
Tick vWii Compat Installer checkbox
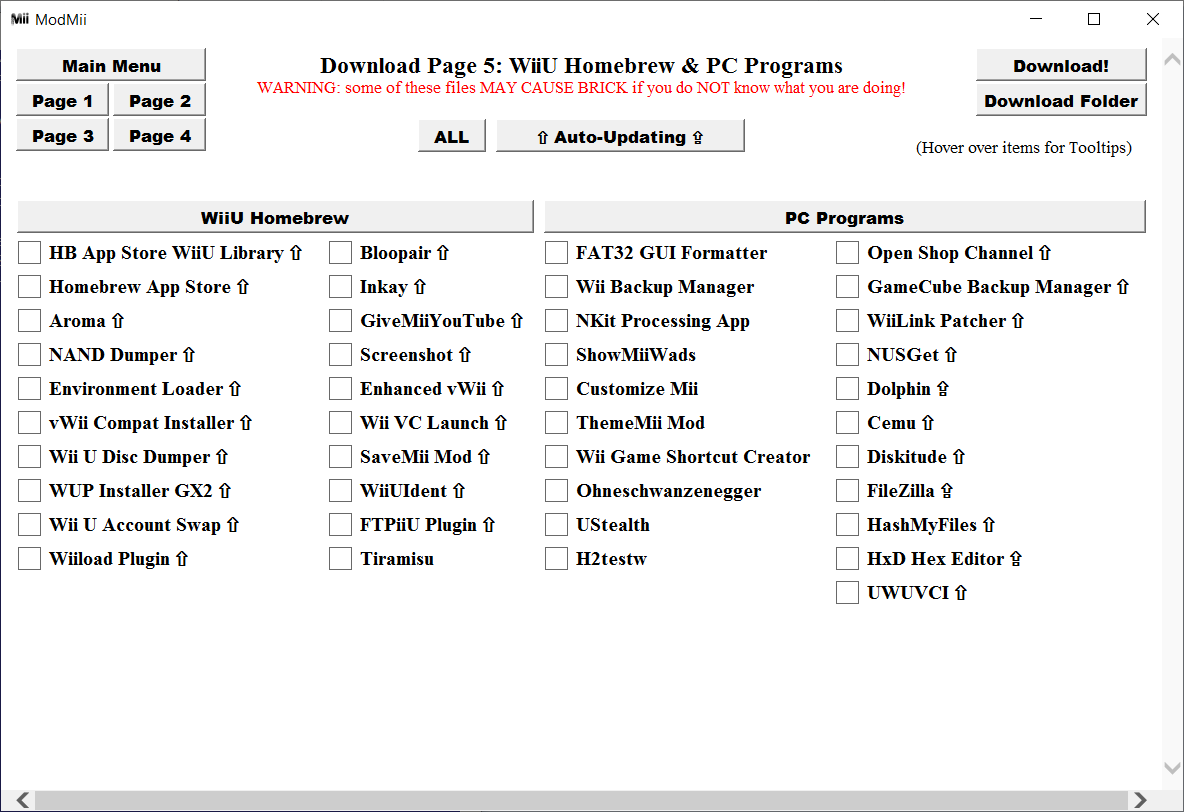click(29, 423)
